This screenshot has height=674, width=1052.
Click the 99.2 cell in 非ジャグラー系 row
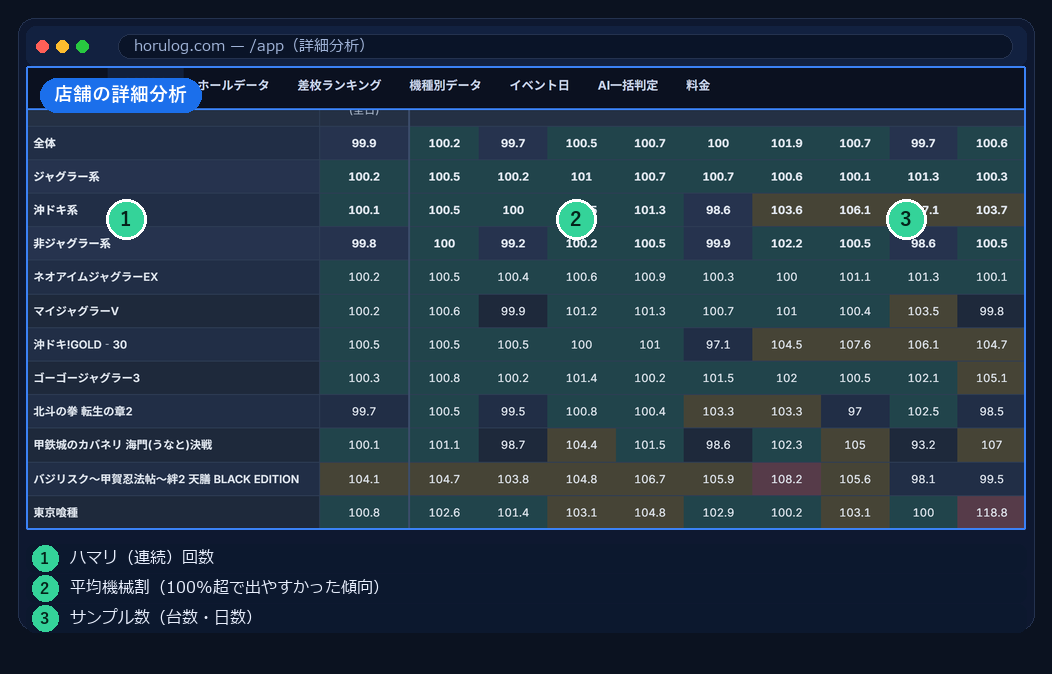tap(513, 243)
